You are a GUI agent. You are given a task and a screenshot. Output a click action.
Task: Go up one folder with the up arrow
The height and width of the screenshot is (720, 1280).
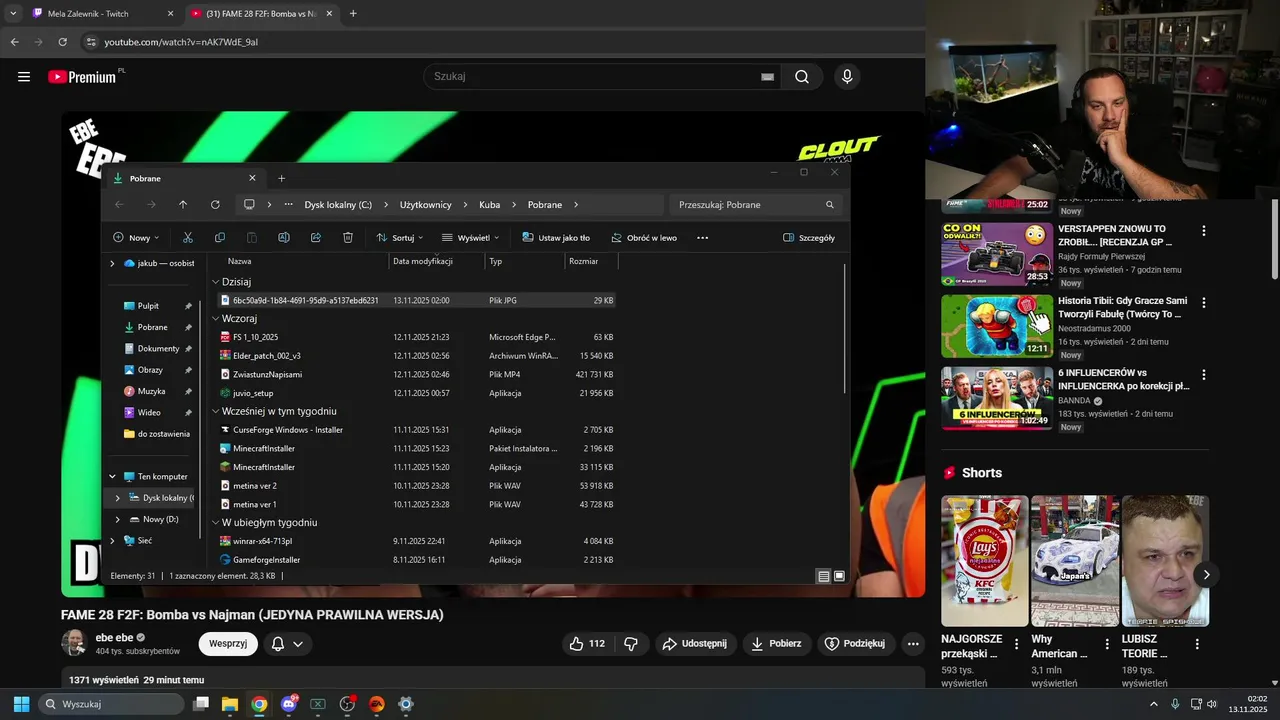(183, 205)
